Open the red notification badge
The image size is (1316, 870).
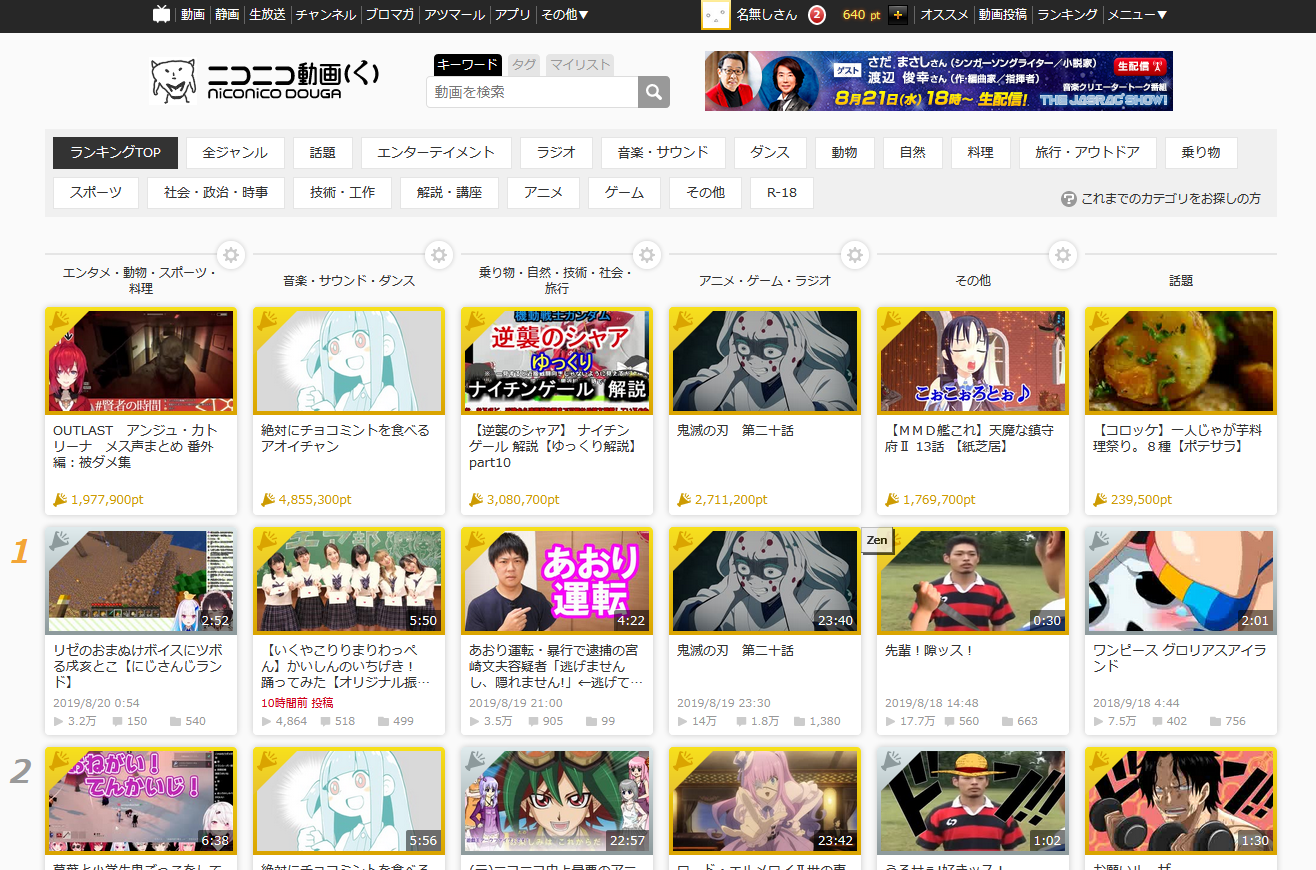(x=816, y=15)
